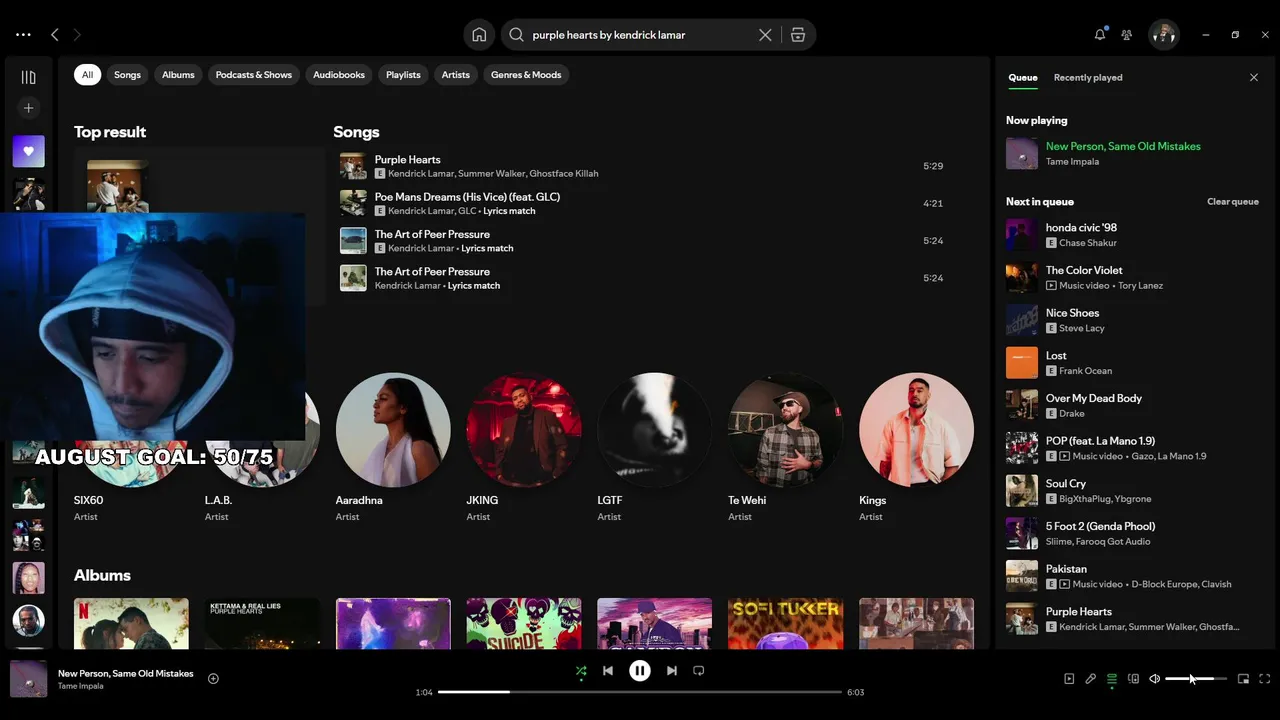Open JKING artist card

coord(524,448)
